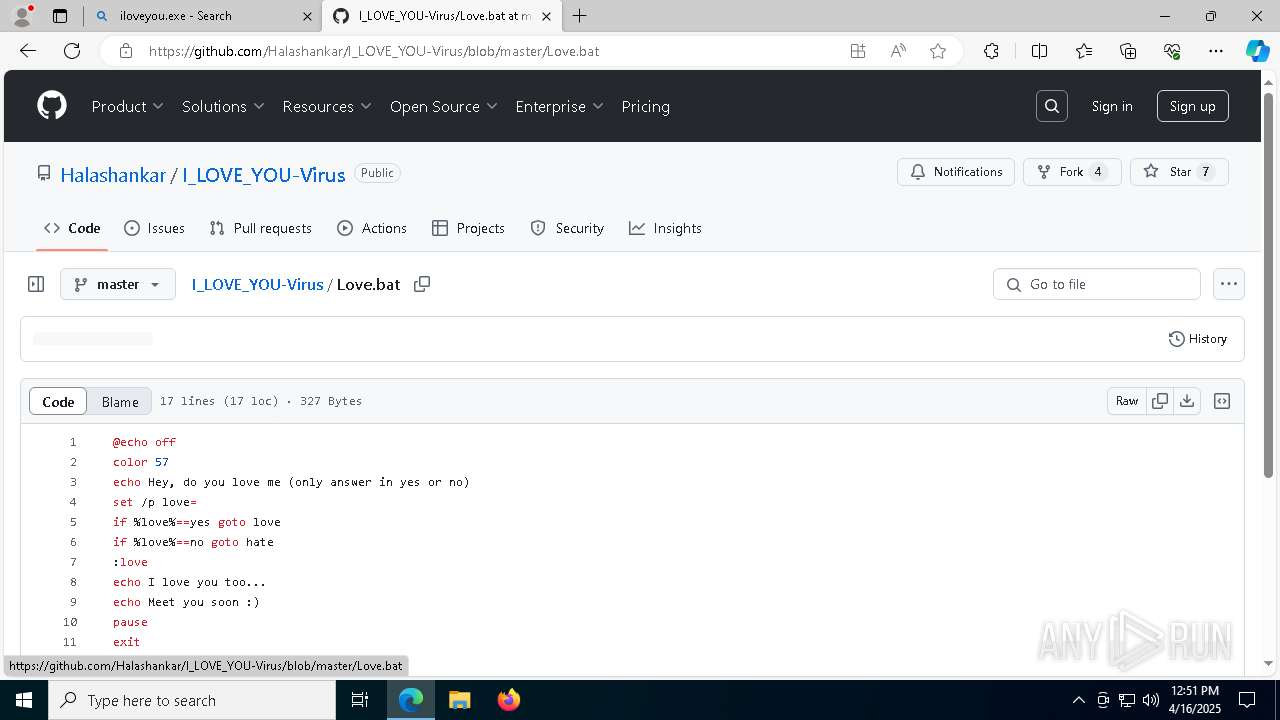Open the Favorites list icon
Screen dimensions: 1280x720
(1084, 51)
